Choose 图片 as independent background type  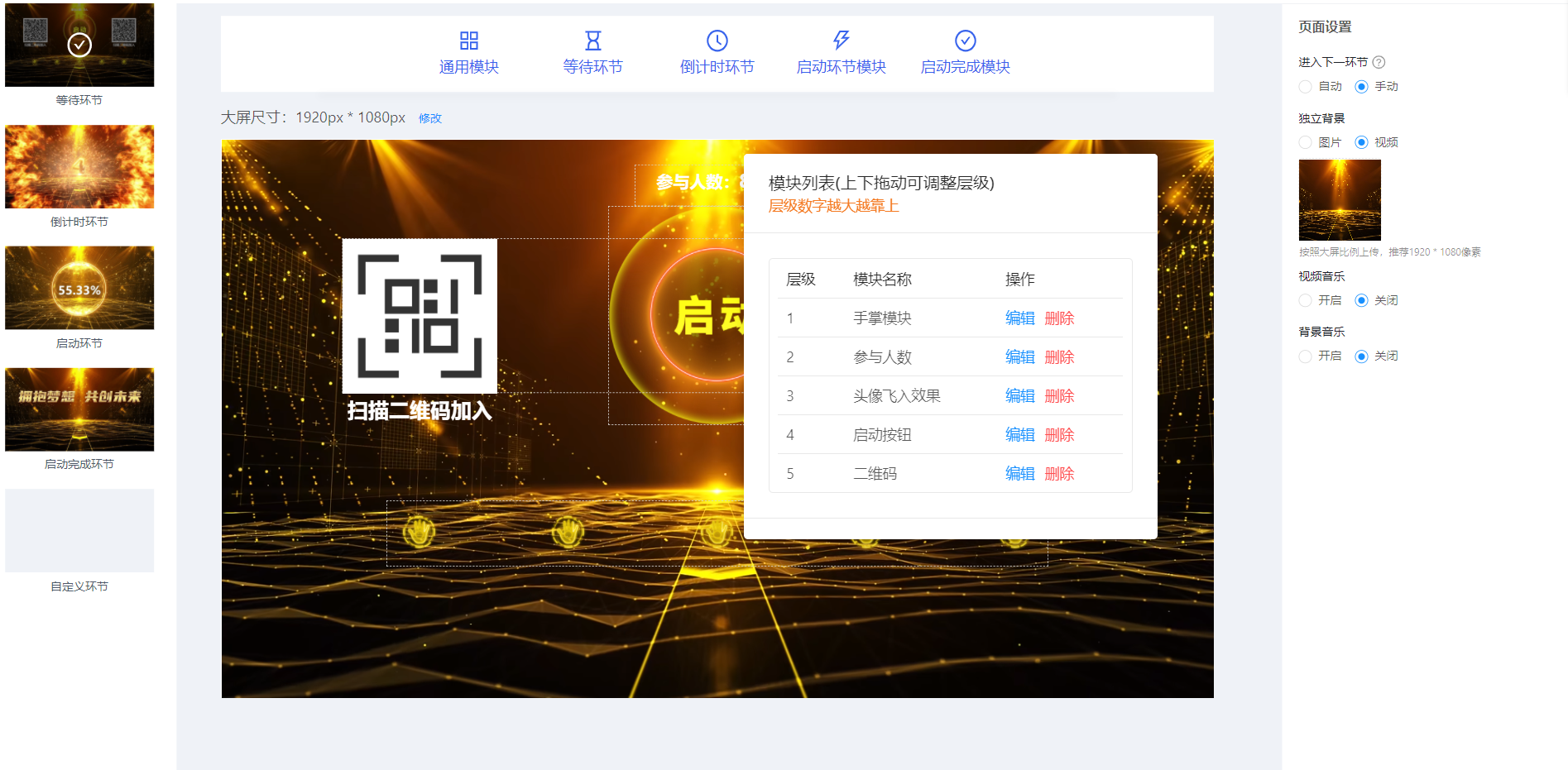[1306, 142]
